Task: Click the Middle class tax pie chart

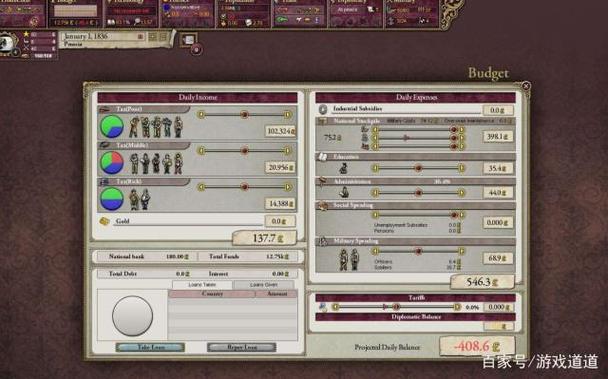Action: click(112, 163)
